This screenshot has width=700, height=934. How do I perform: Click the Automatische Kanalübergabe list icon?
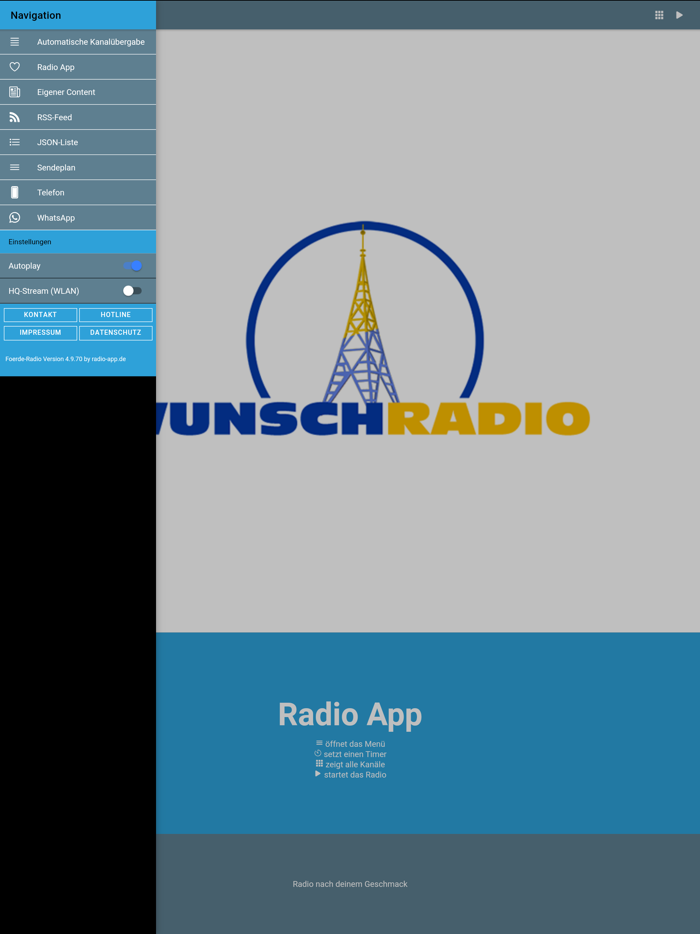pos(15,42)
